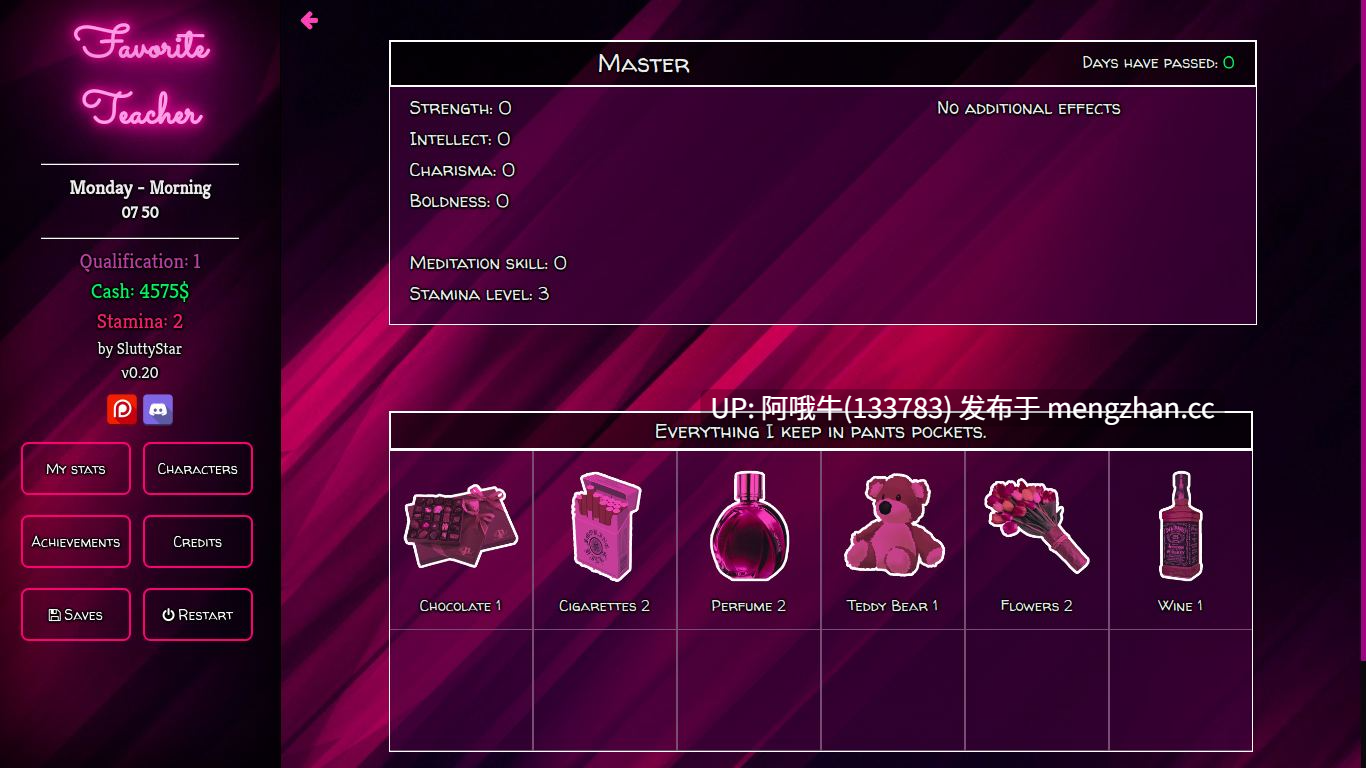Click the 07 50 clock time
Image resolution: width=1366 pixels, height=768 pixels.
click(140, 212)
